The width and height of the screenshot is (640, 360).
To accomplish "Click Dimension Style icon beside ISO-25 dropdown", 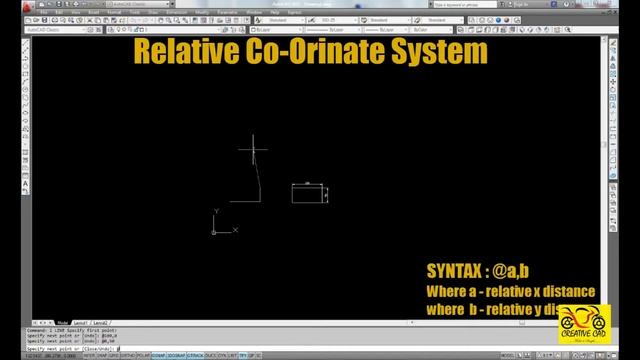I will pos(311,20).
